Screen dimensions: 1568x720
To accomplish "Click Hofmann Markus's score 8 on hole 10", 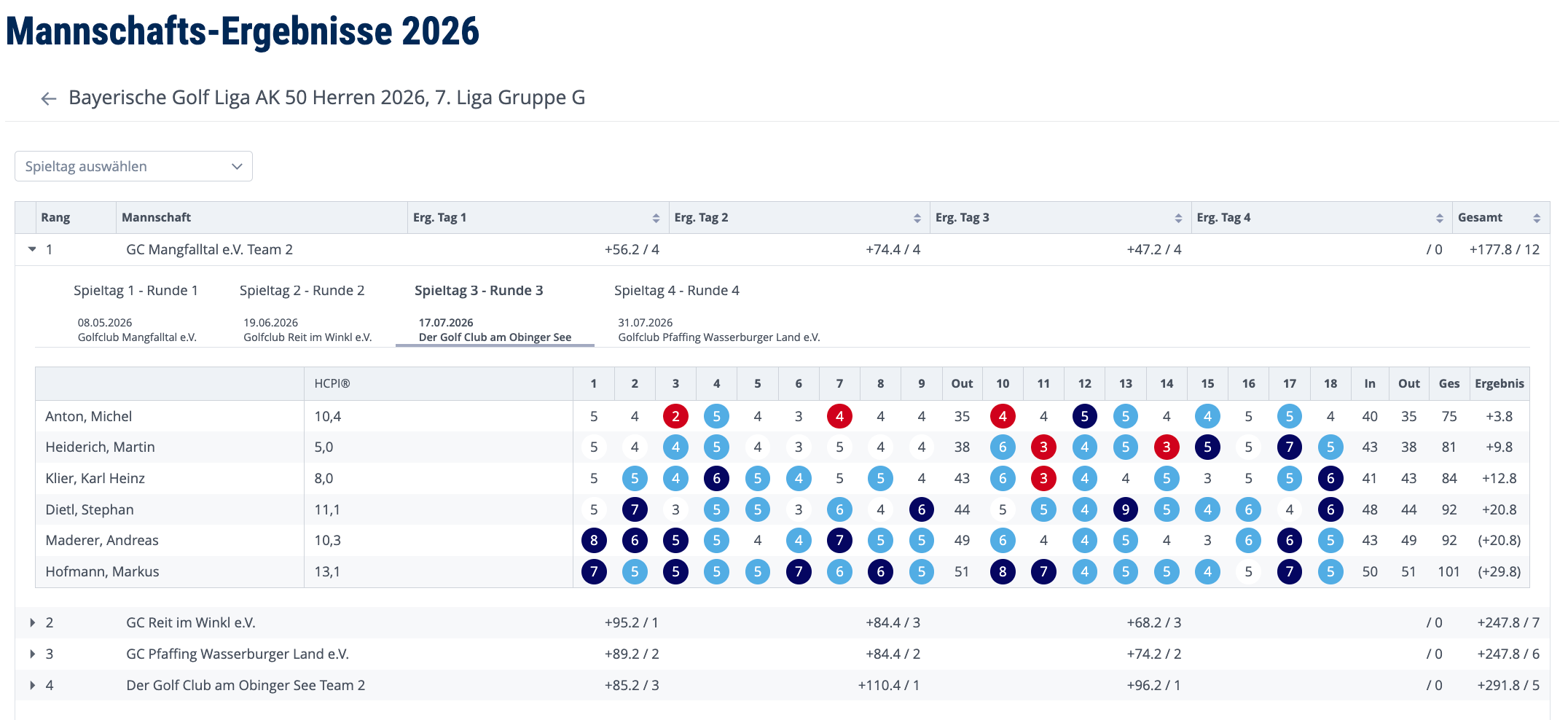I will 1003,571.
